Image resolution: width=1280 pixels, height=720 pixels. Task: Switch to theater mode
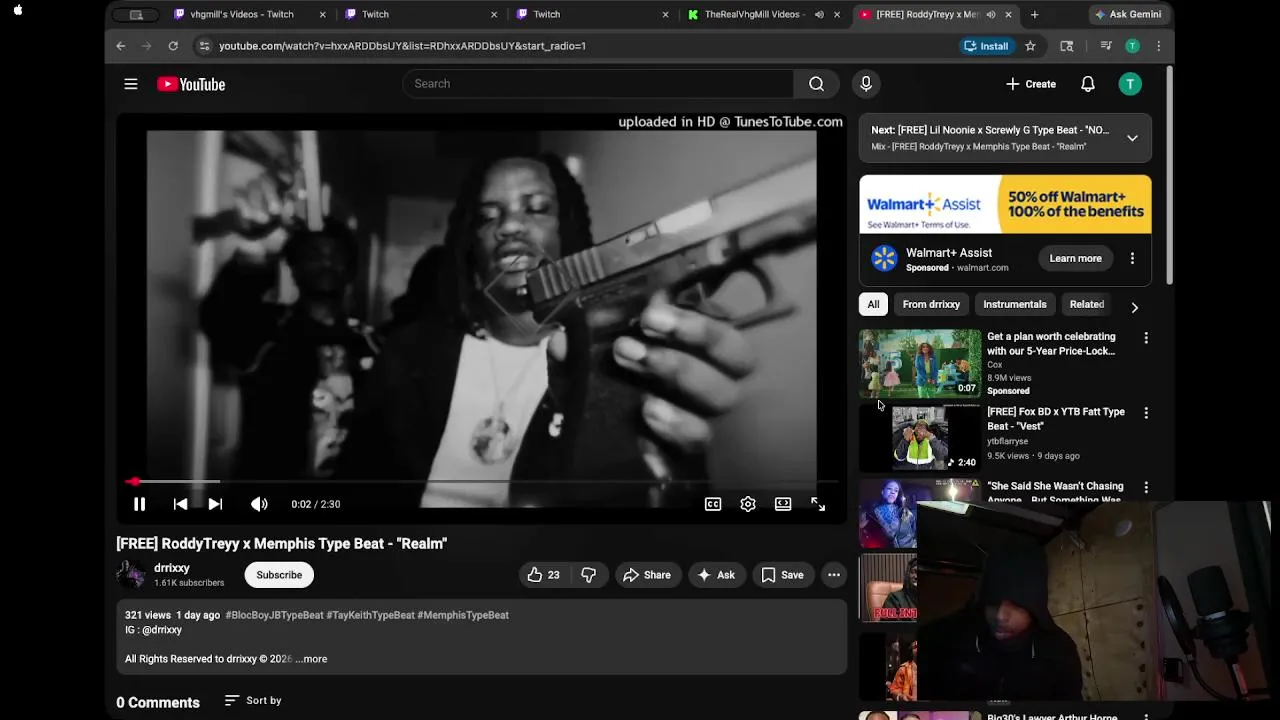coord(783,504)
